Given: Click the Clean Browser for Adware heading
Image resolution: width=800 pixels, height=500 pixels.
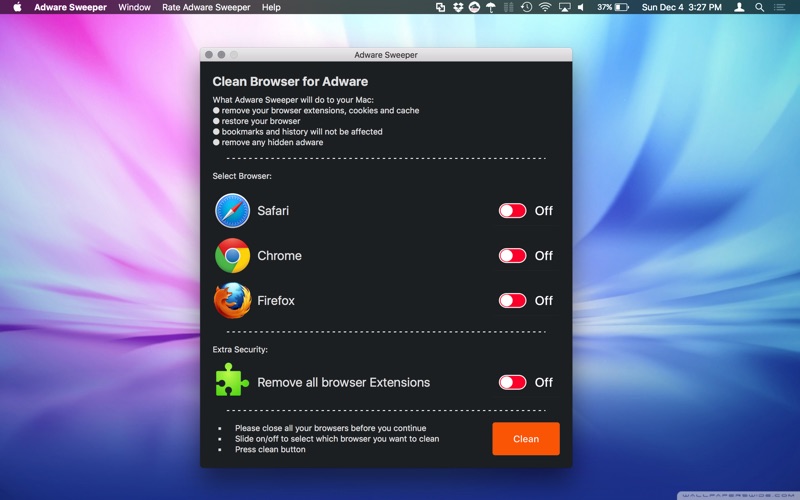Looking at the screenshot, I should click(290, 82).
